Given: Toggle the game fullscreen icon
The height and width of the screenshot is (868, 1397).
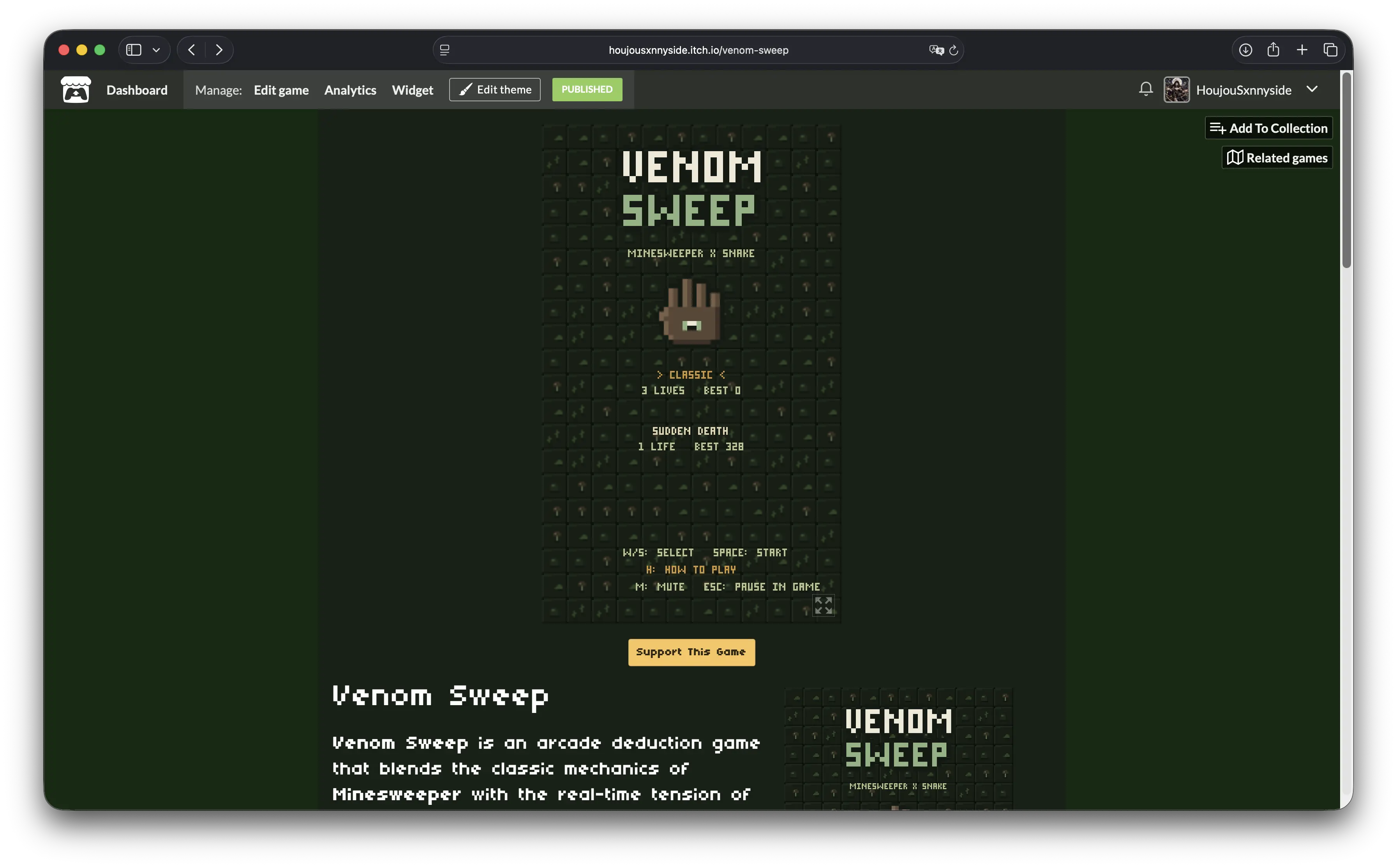Looking at the screenshot, I should pyautogui.click(x=823, y=605).
